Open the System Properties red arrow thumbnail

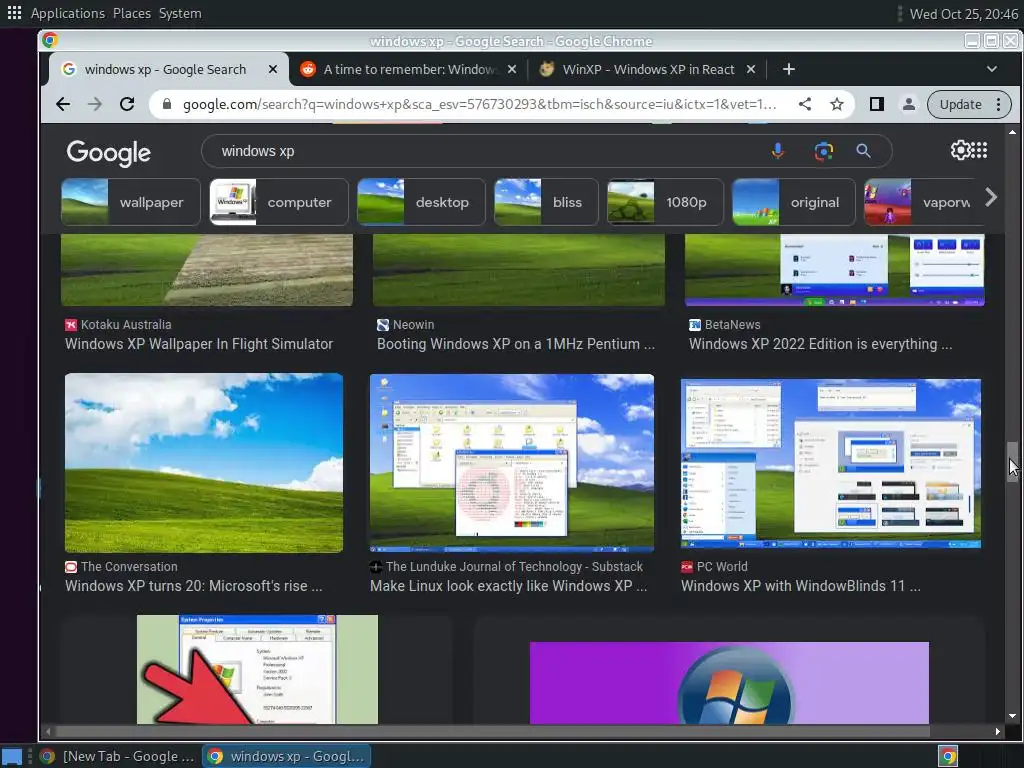257,669
